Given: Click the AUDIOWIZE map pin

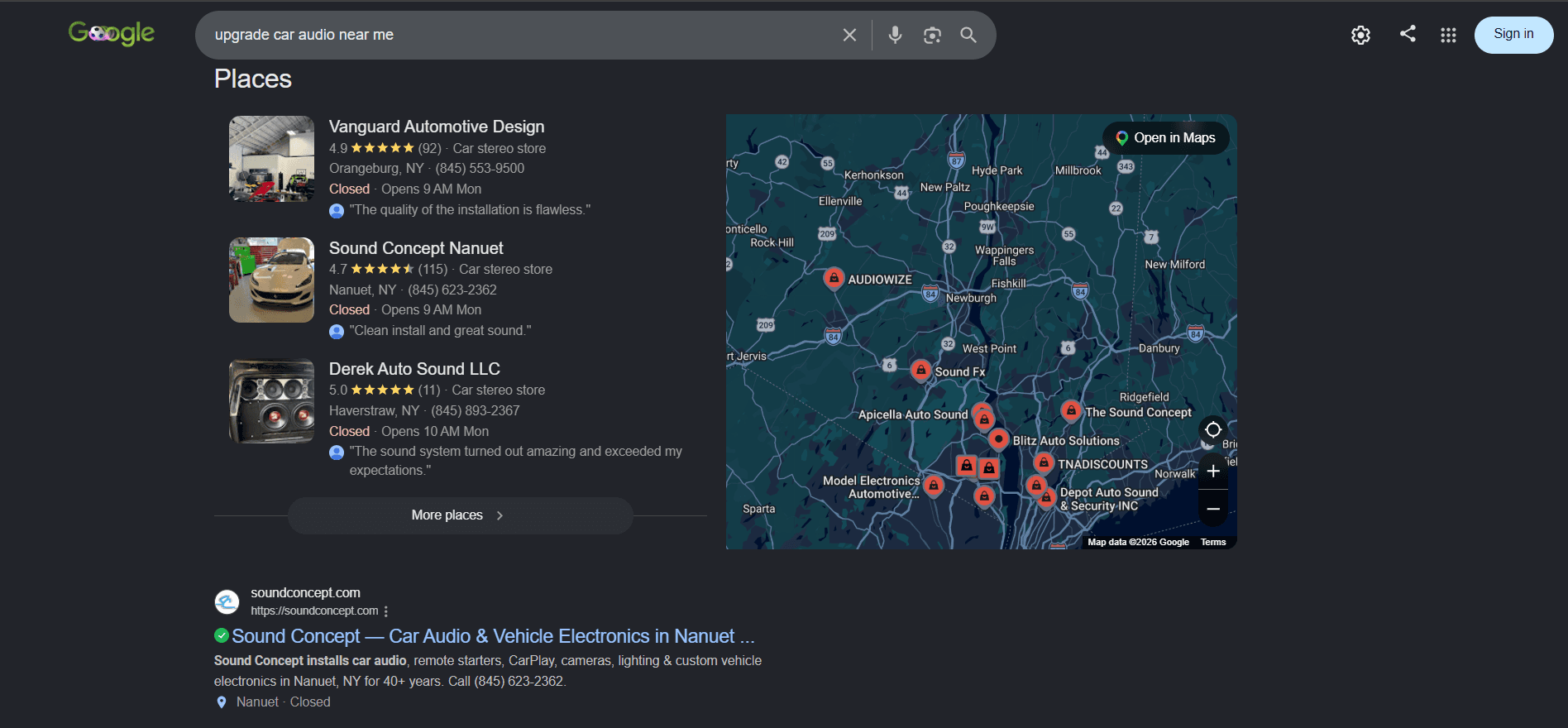Looking at the screenshot, I should click(834, 278).
